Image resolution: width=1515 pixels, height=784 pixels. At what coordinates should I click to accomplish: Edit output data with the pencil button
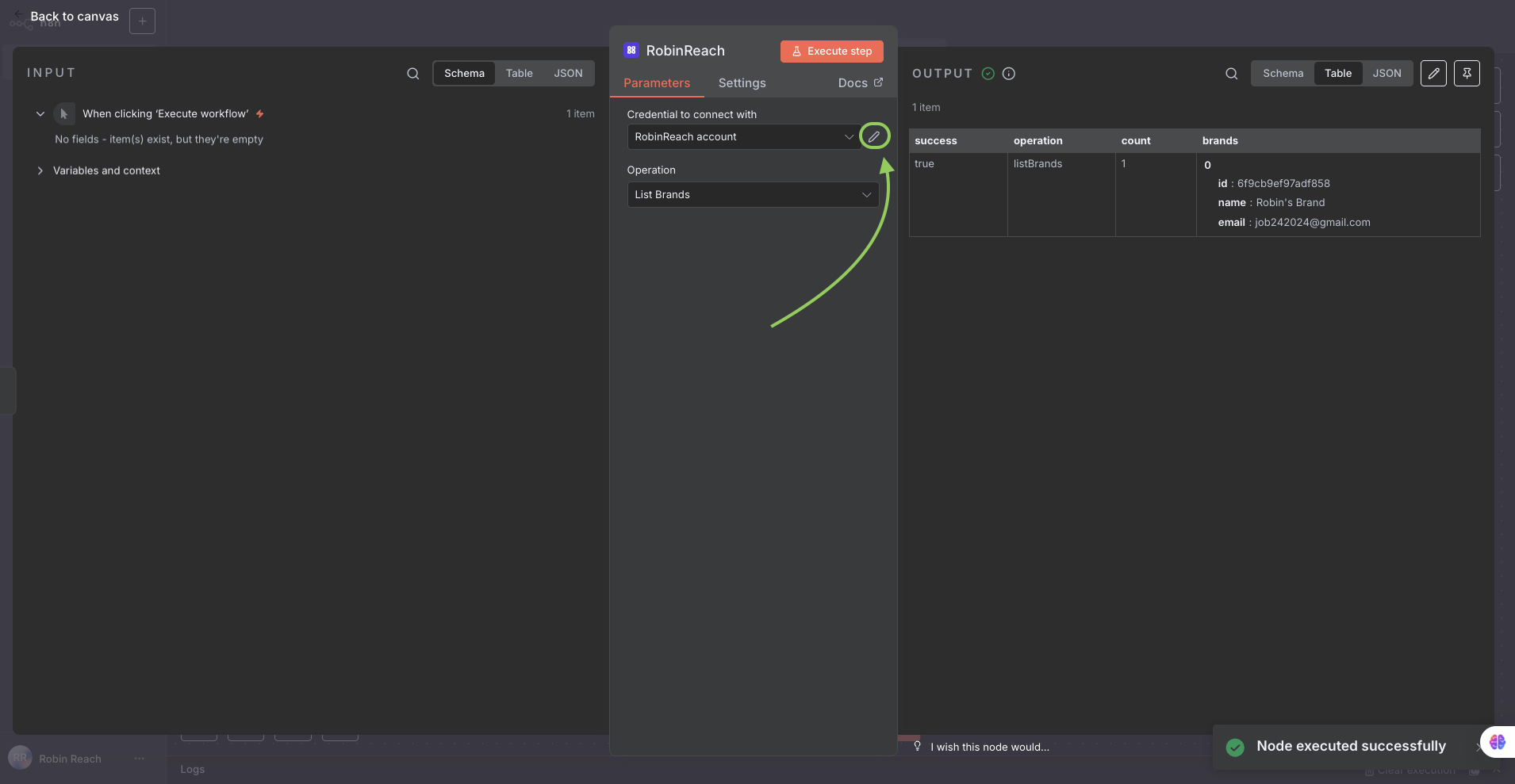click(1433, 74)
